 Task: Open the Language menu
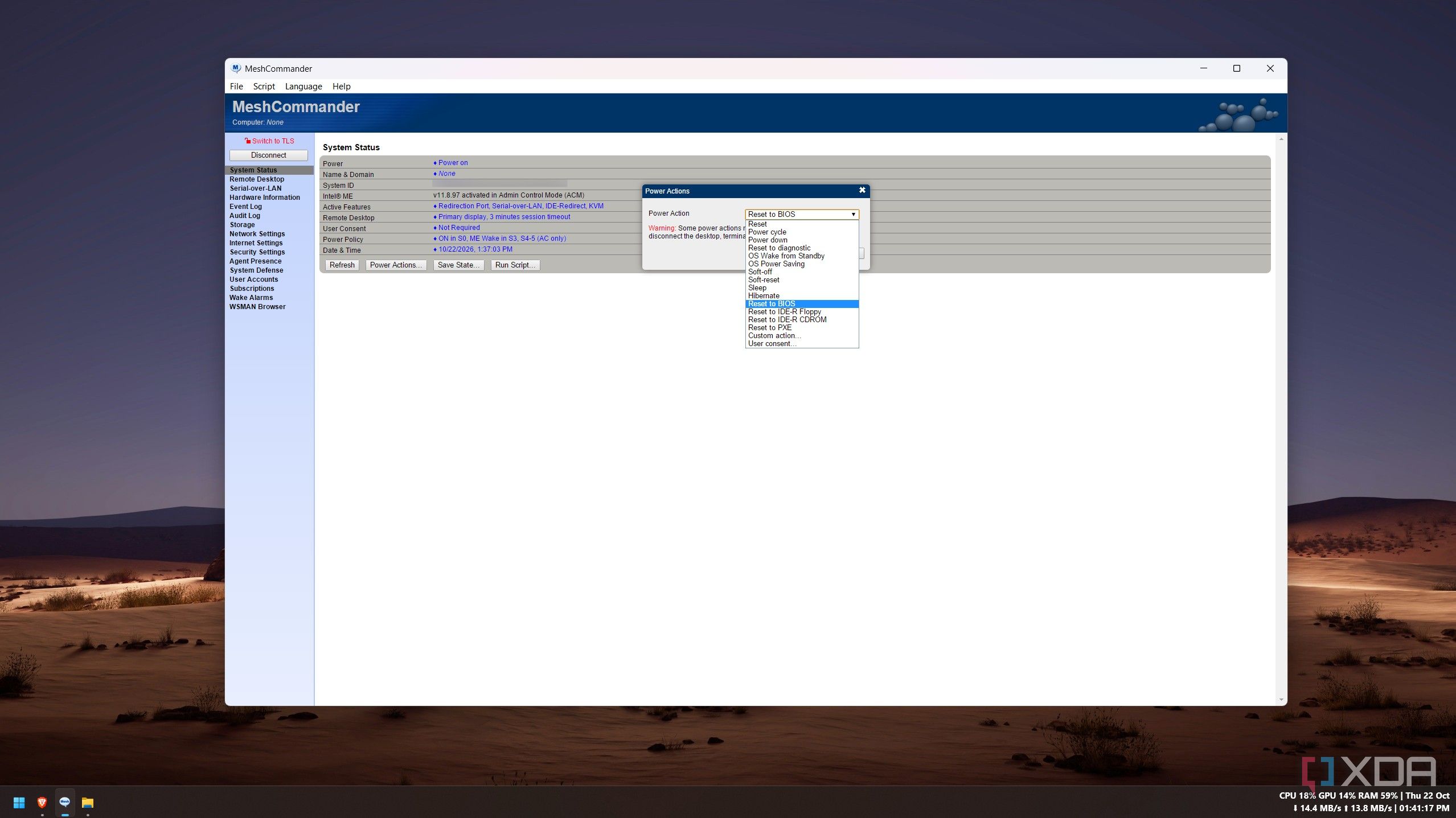pos(303,86)
